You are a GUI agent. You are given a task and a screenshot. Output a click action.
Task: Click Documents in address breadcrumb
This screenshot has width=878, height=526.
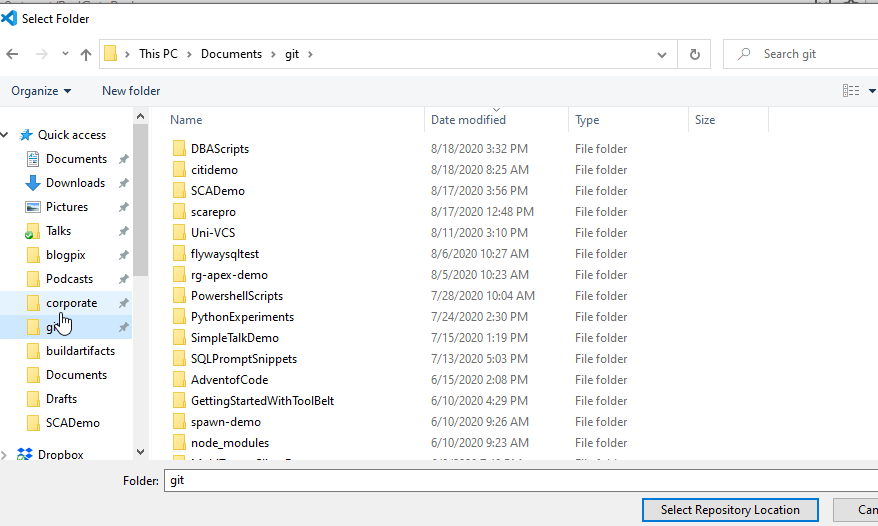click(x=231, y=54)
